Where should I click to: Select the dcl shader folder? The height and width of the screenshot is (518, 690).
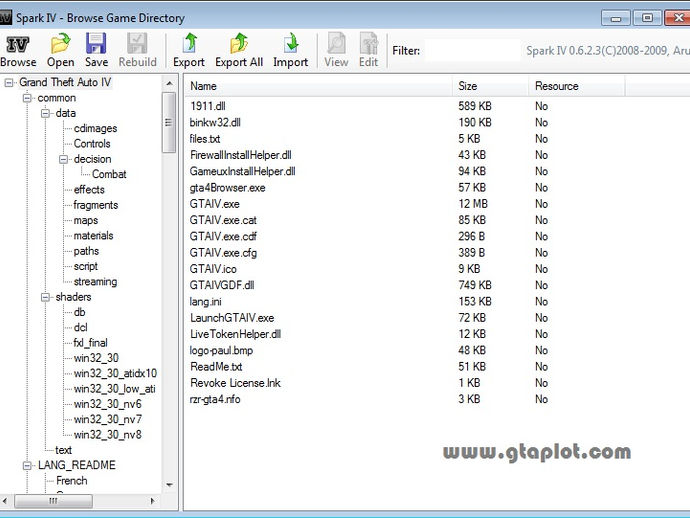(x=81, y=327)
